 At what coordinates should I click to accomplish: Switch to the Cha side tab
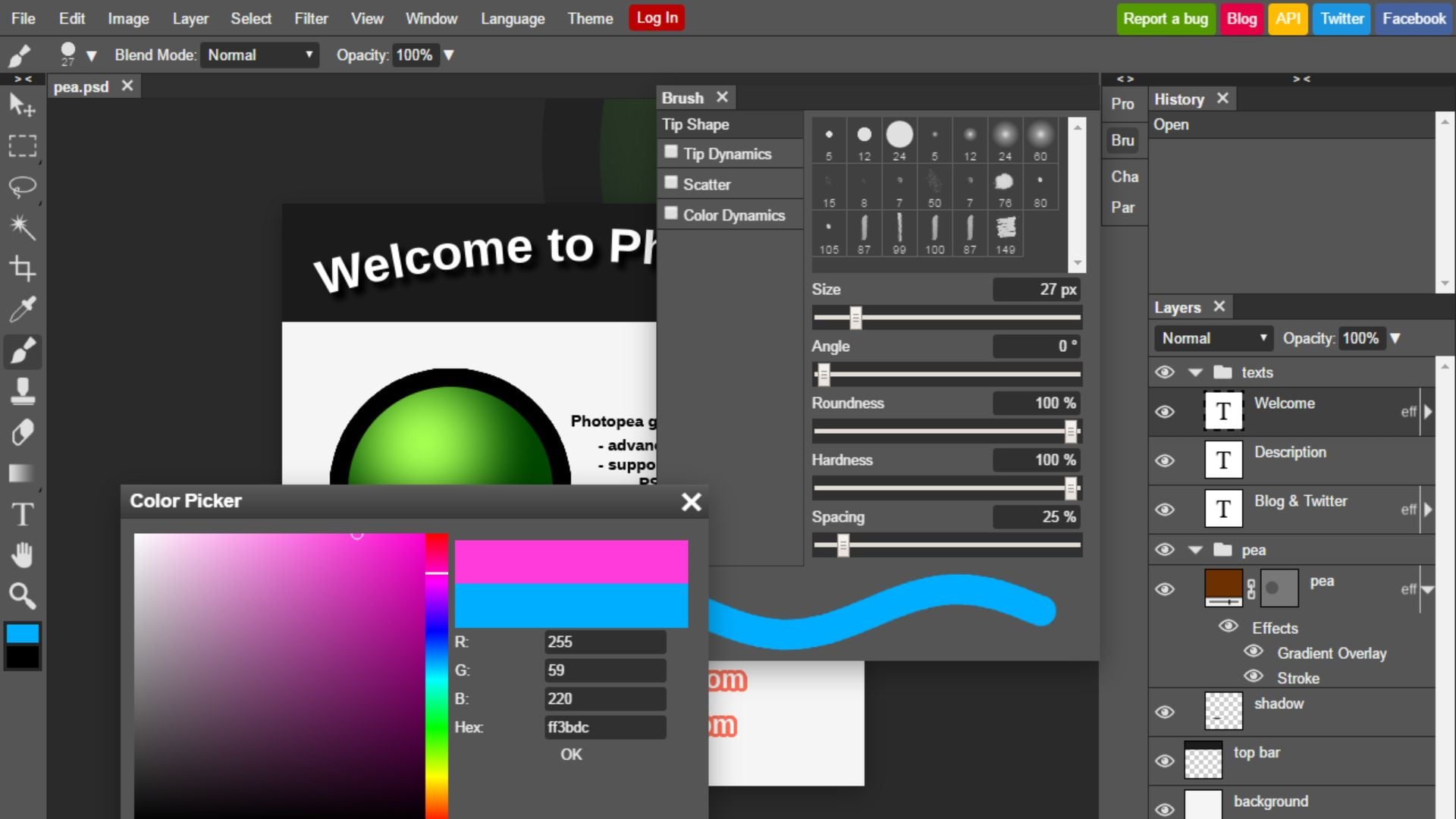tap(1124, 177)
